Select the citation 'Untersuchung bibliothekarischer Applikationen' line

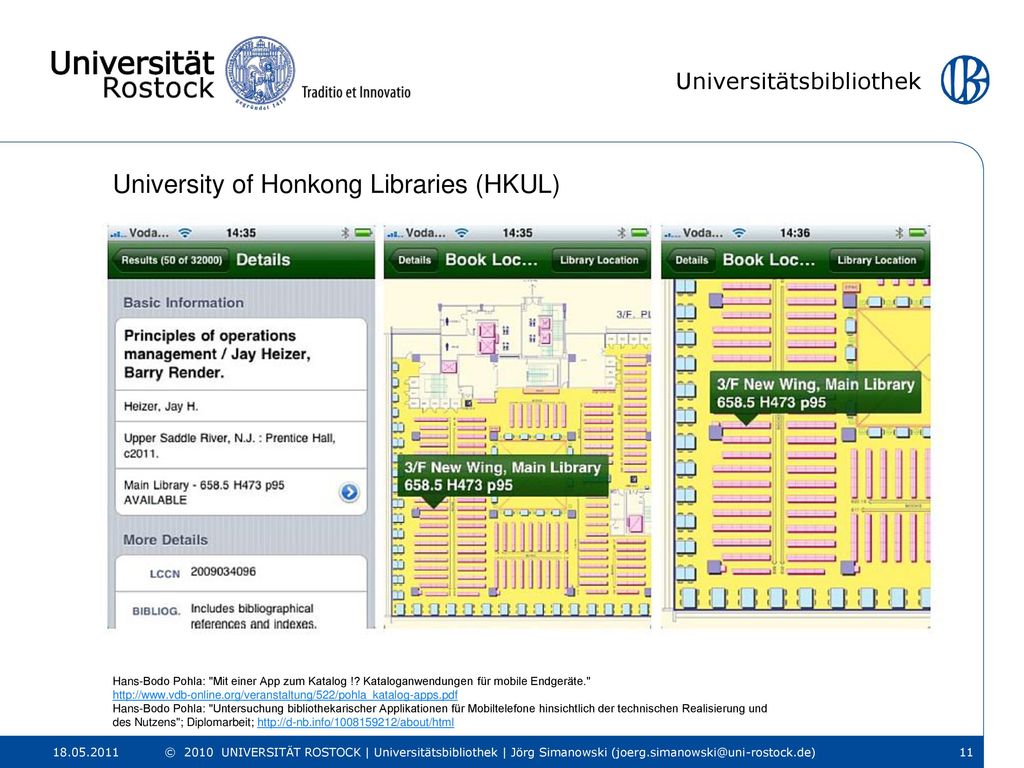pyautogui.click(x=440, y=709)
